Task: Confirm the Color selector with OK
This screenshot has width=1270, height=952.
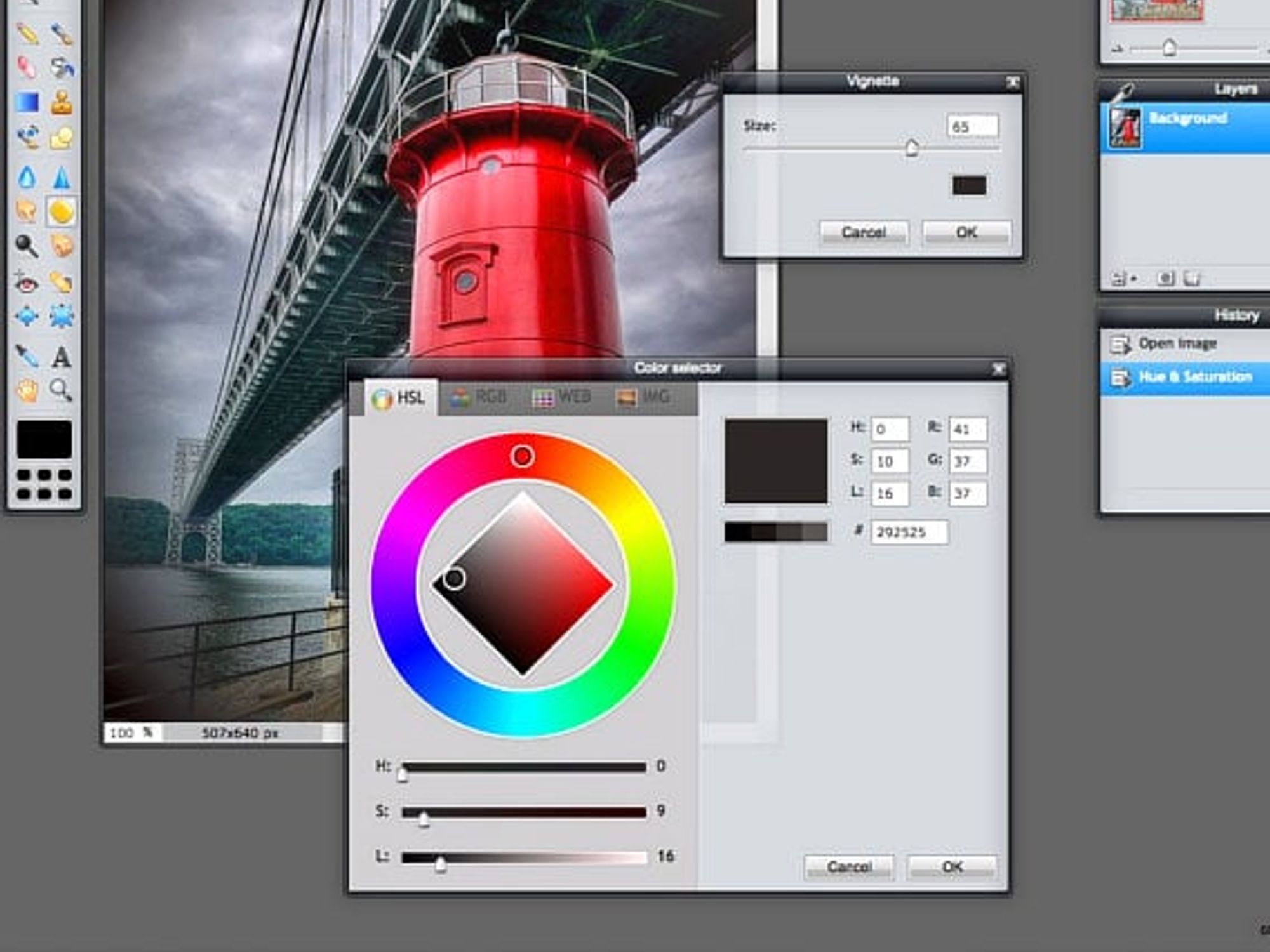Action: pyautogui.click(x=952, y=867)
